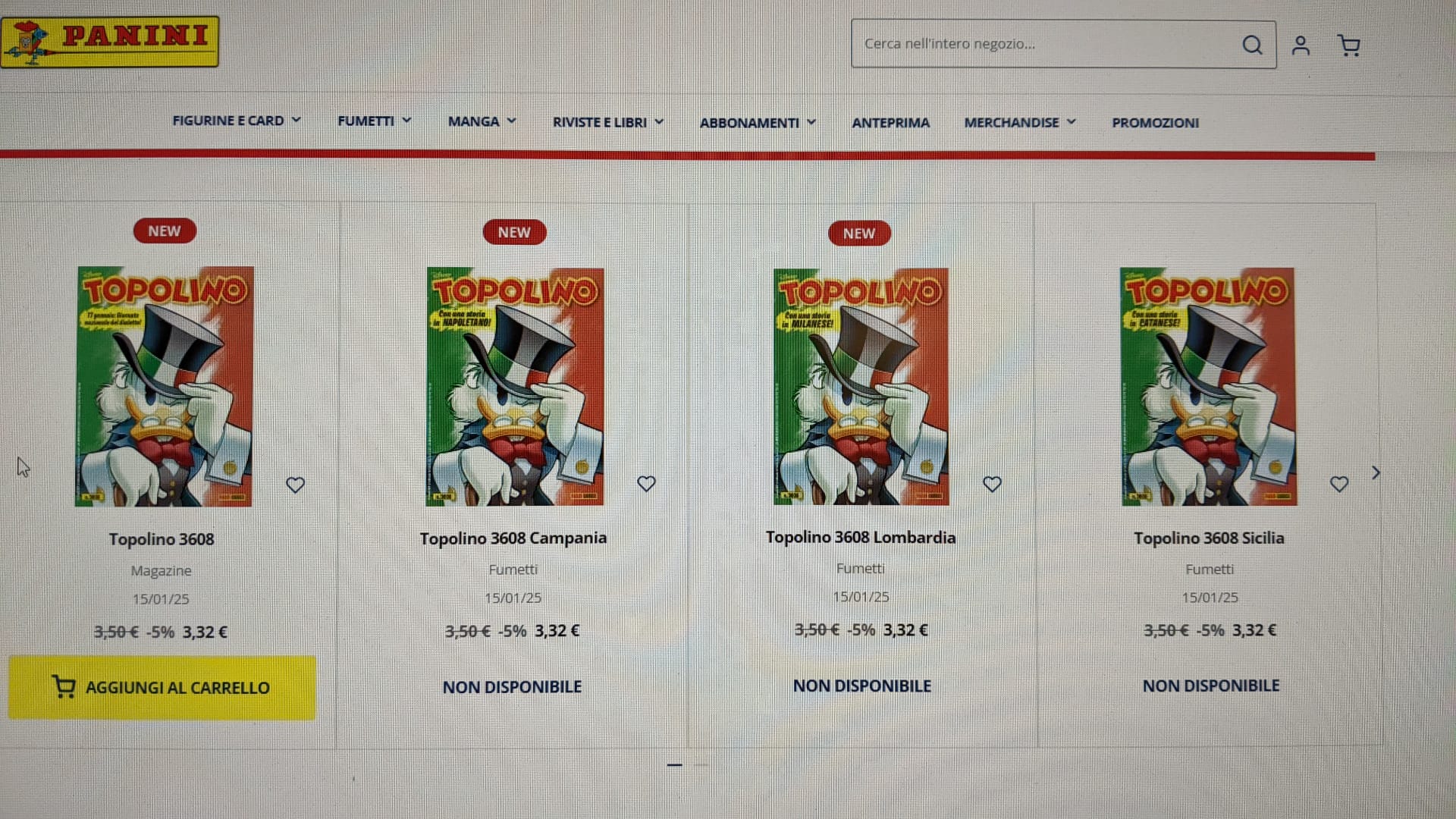Open Topolino 3608 Sicilia cover thumbnail

click(1209, 387)
